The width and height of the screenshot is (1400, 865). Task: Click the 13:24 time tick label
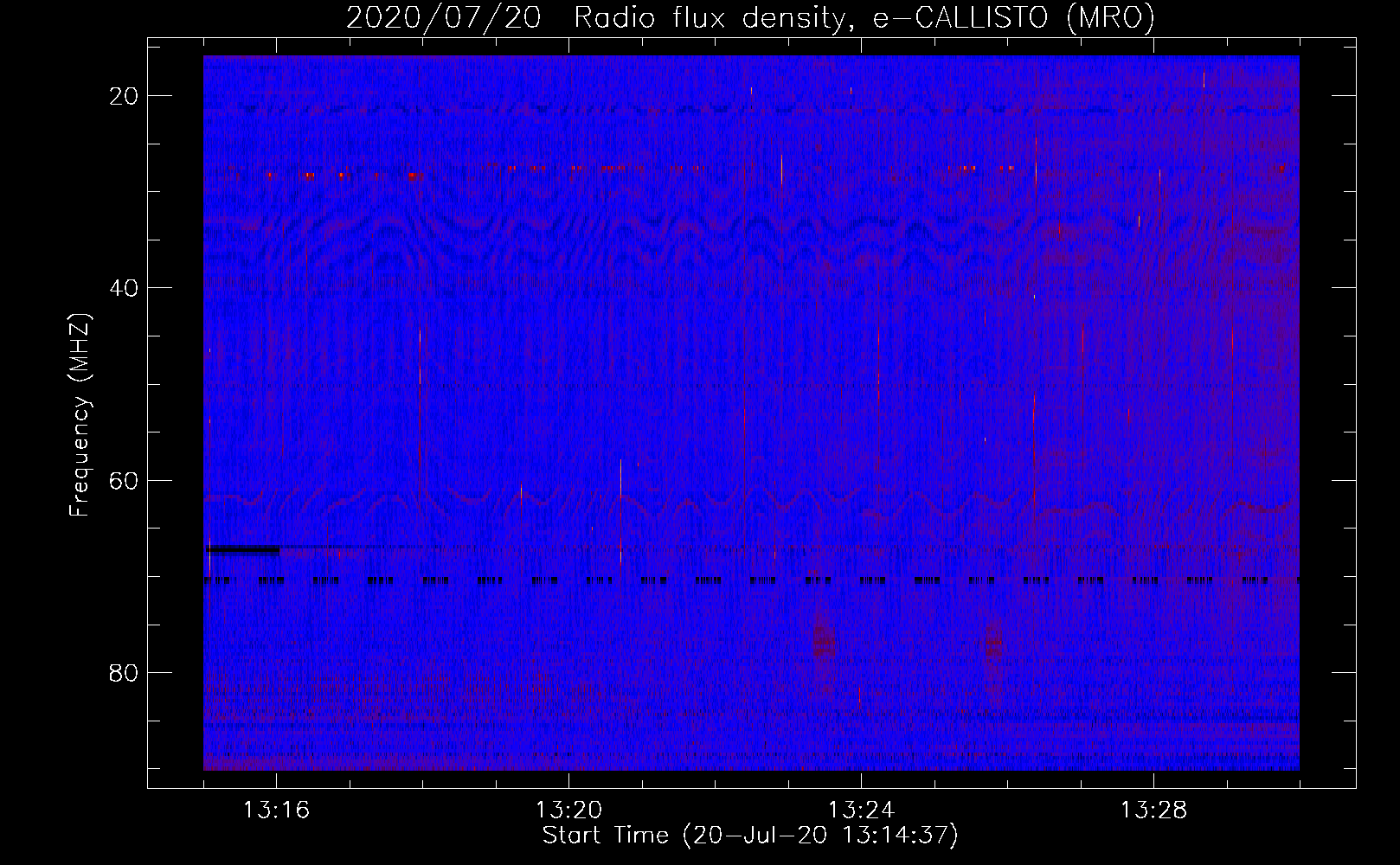pyautogui.click(x=861, y=811)
